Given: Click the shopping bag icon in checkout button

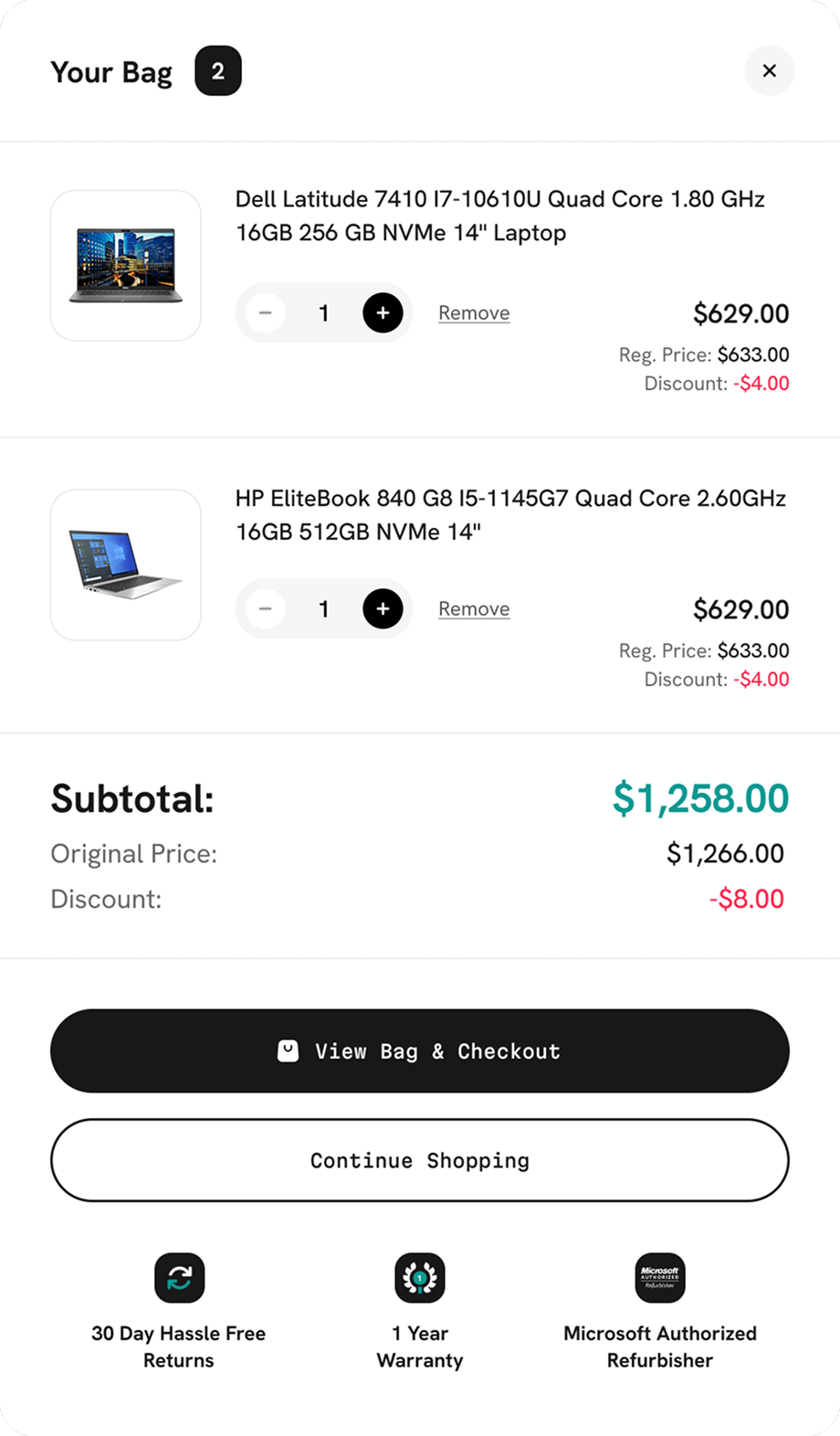Looking at the screenshot, I should (288, 1051).
